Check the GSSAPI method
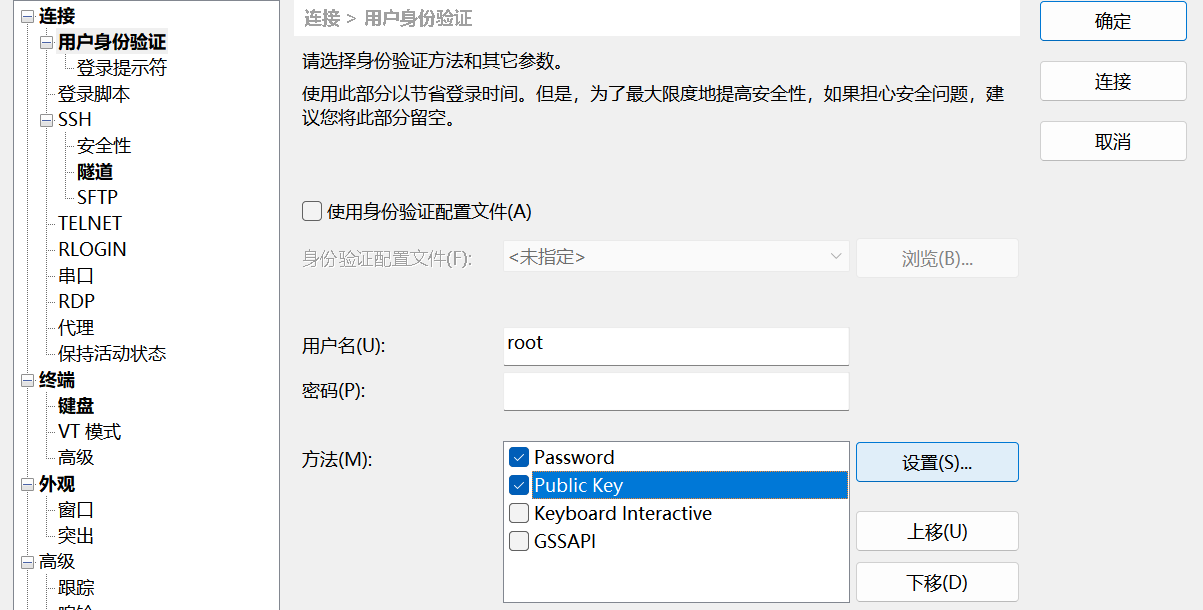Viewport: 1203px width, 610px height. (x=519, y=541)
